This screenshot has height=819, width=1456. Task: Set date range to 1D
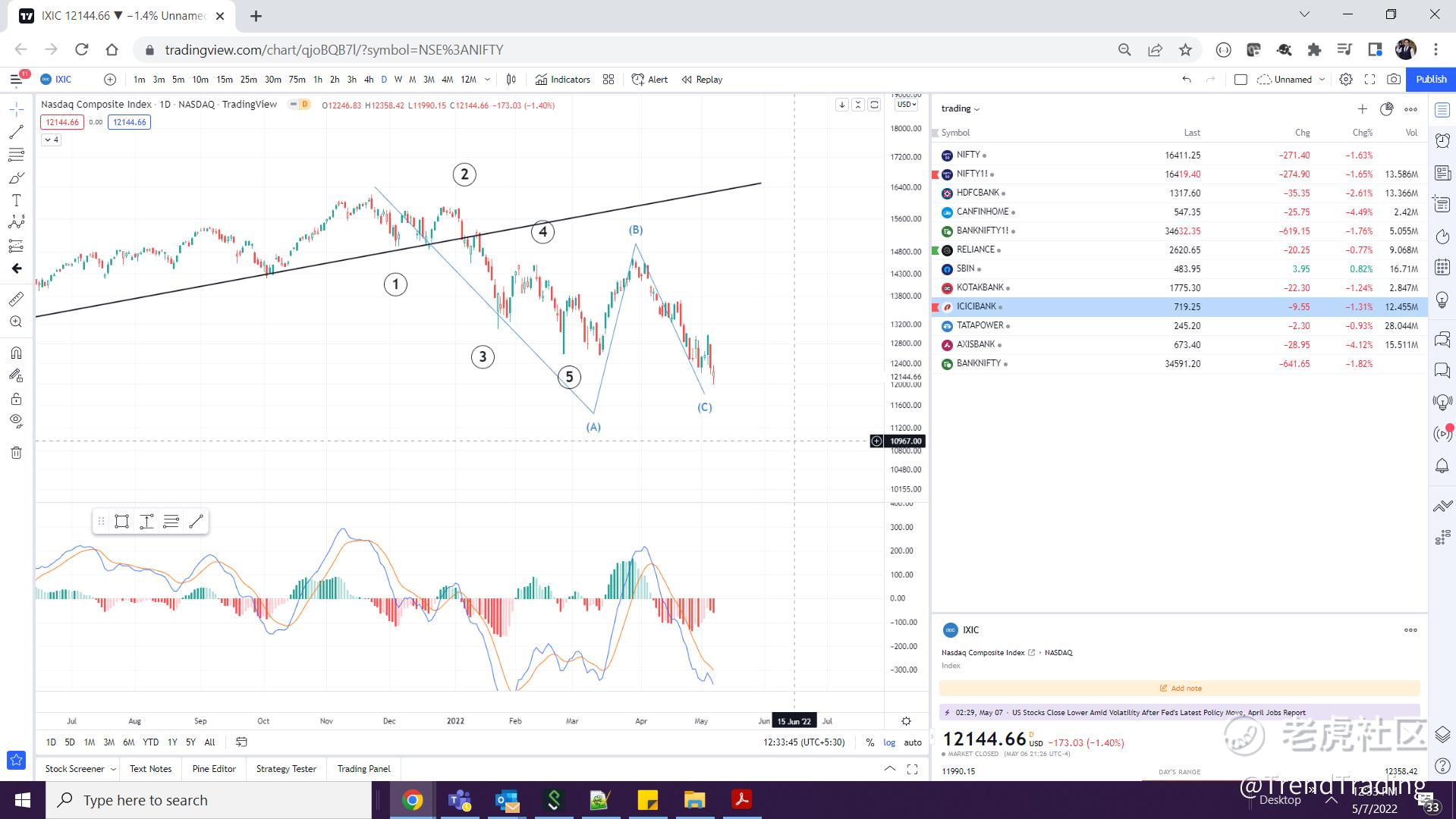(51, 742)
